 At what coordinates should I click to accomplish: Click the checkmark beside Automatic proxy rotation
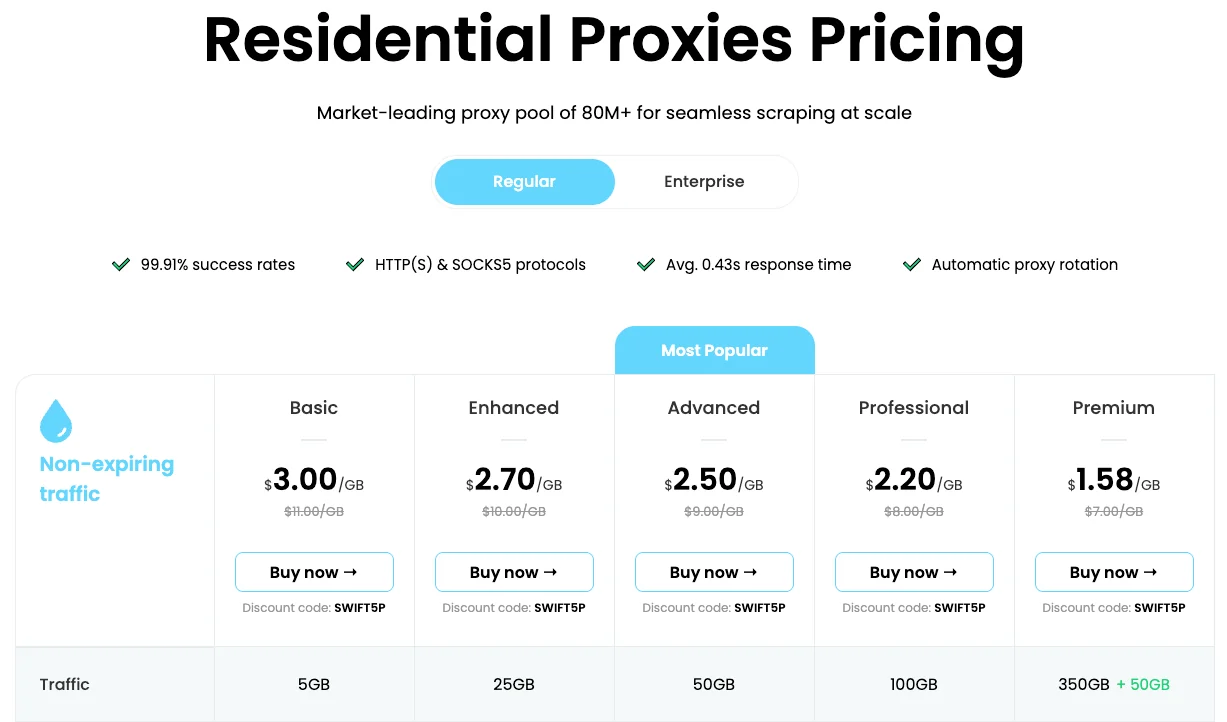[x=911, y=264]
